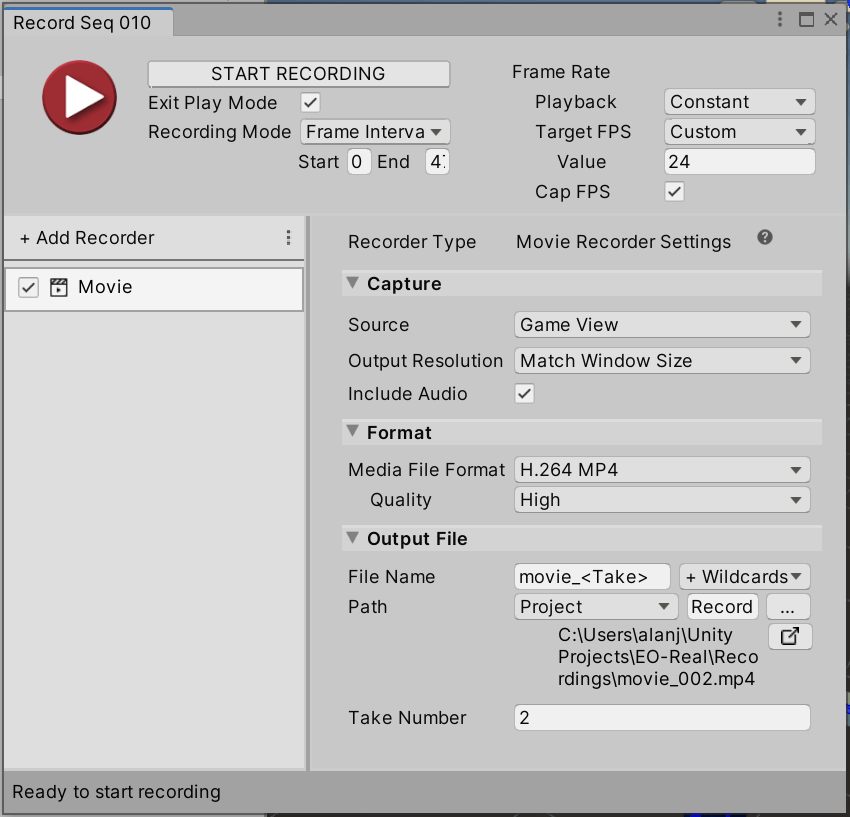Click the Movie recorder clapper icon
The width and height of the screenshot is (850, 817).
[x=59, y=288]
